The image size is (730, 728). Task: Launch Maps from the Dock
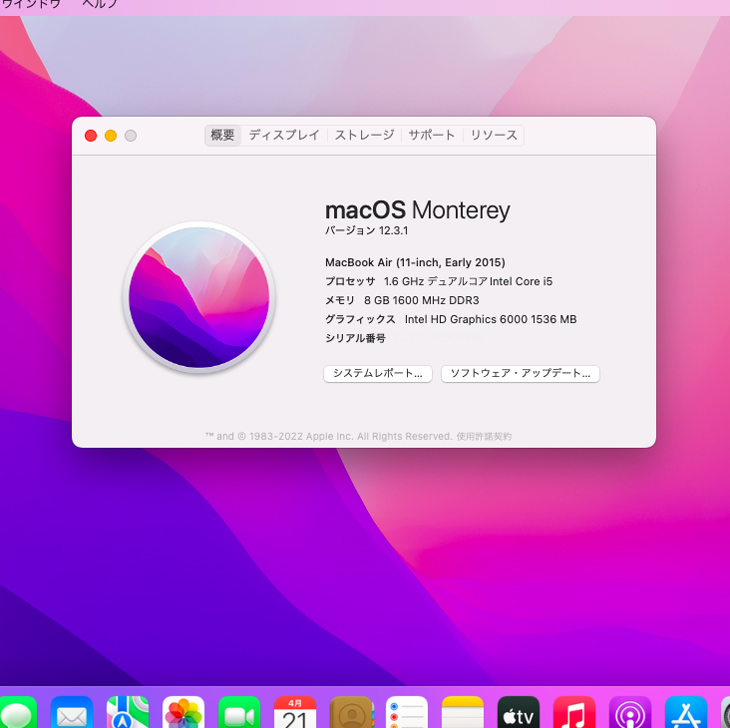tap(128, 713)
